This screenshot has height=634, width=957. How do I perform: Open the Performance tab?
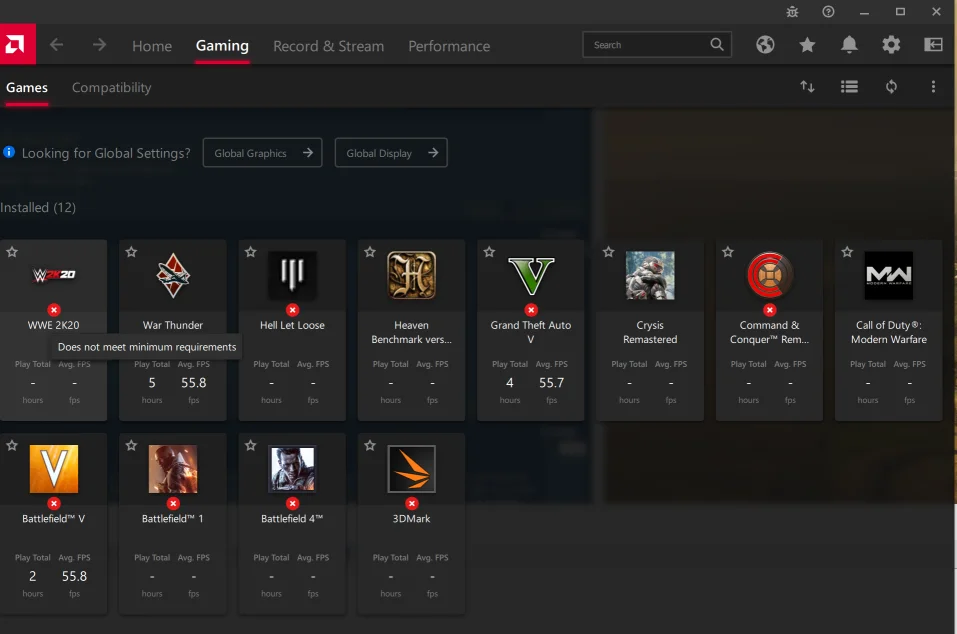[x=449, y=46]
